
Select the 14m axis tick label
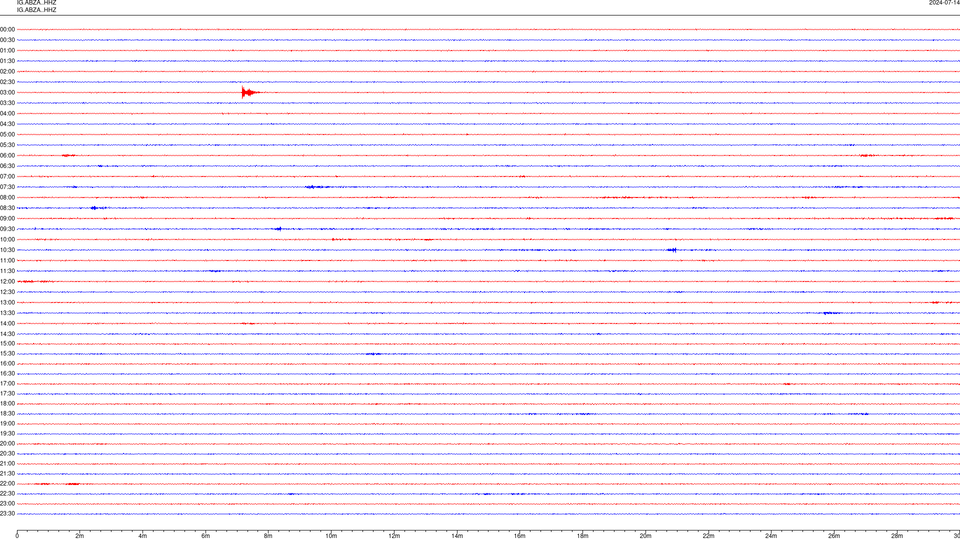pos(457,536)
